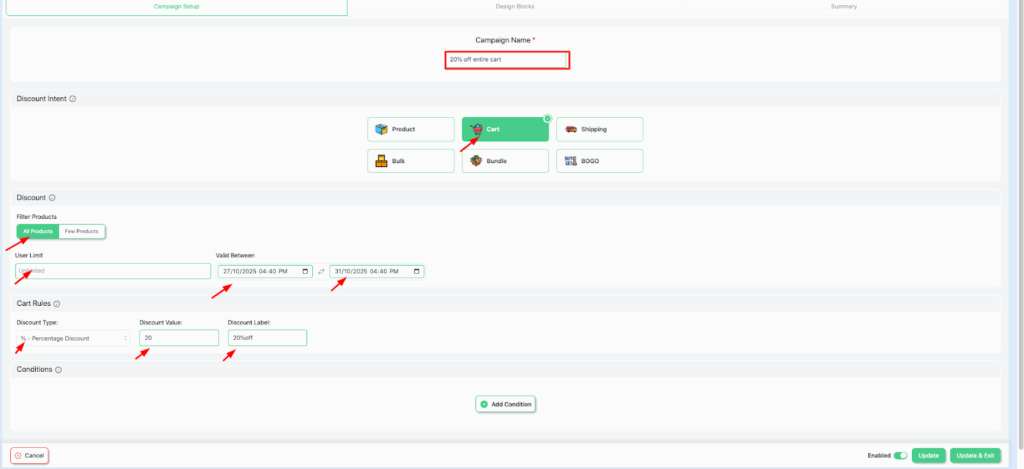Click the Discount Intent info icon
This screenshot has width=1024, height=469.
tap(73, 99)
